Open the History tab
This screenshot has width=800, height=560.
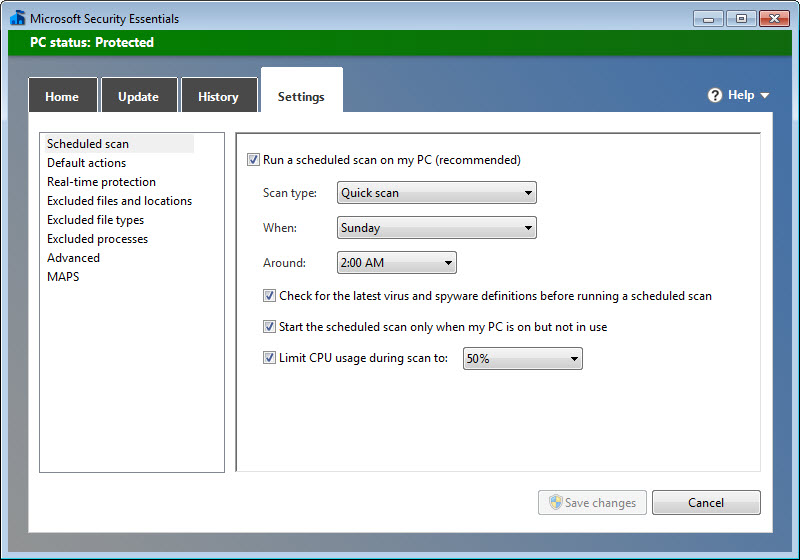coord(219,95)
